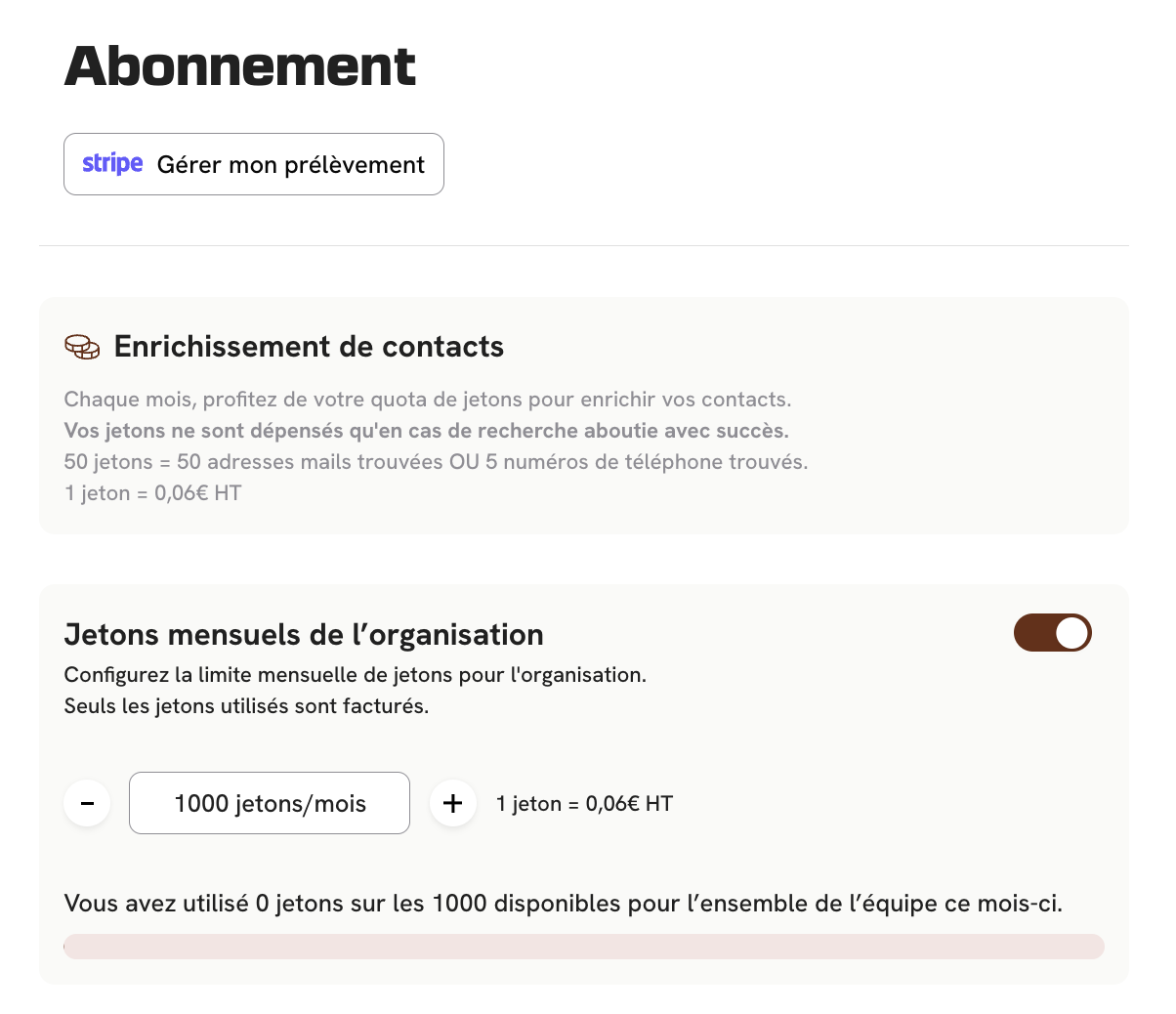Click "Configurez la limite mensuelle de jetons" text
This screenshot has height=1014, width=1176.
(355, 675)
